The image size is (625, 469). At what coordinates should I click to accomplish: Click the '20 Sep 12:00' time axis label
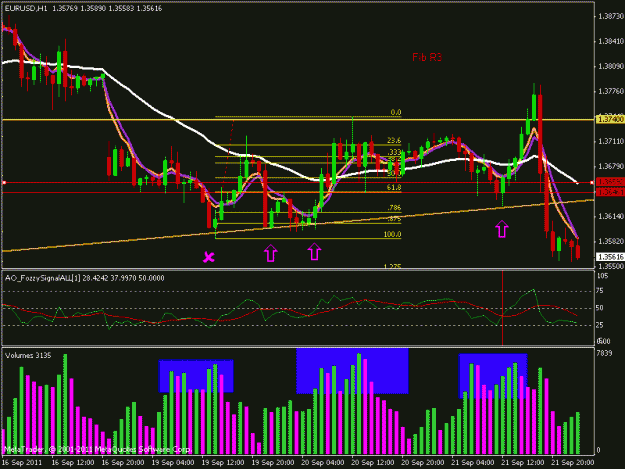(373, 463)
